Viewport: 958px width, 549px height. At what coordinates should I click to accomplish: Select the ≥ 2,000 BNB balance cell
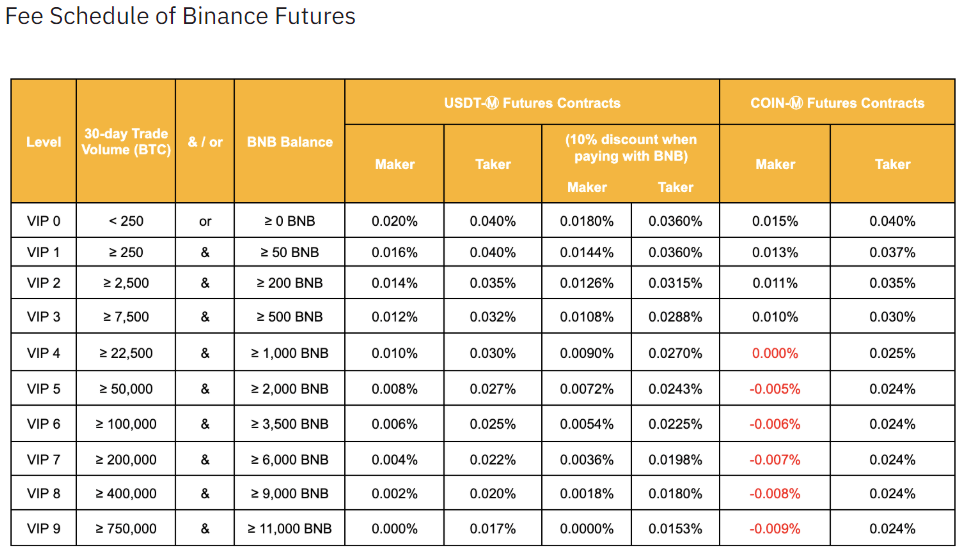click(289, 388)
